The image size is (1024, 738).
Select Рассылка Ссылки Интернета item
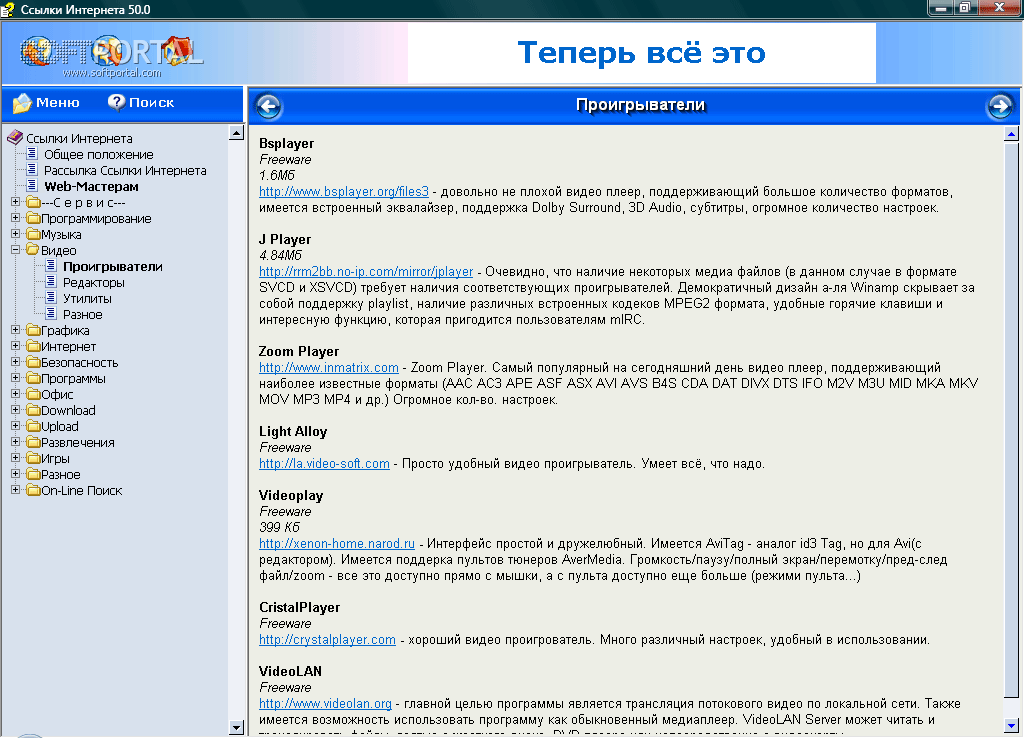pyautogui.click(x=125, y=170)
